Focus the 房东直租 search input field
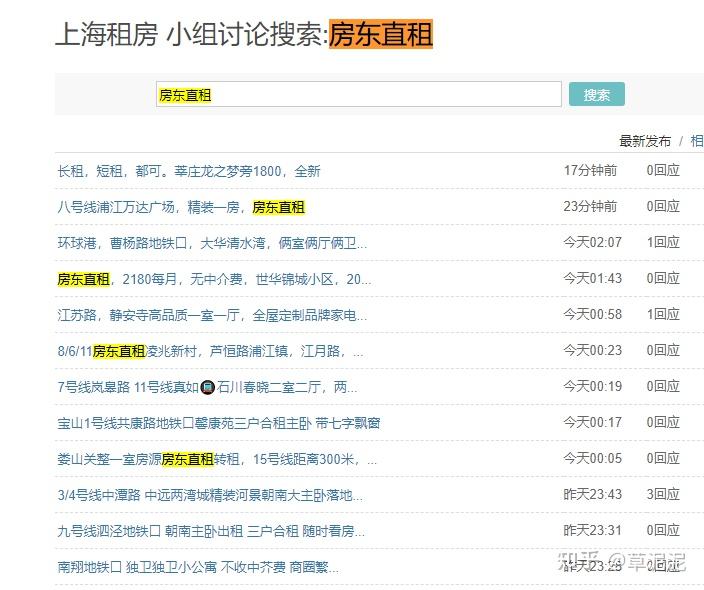The height and width of the screenshot is (590, 704). (359, 94)
